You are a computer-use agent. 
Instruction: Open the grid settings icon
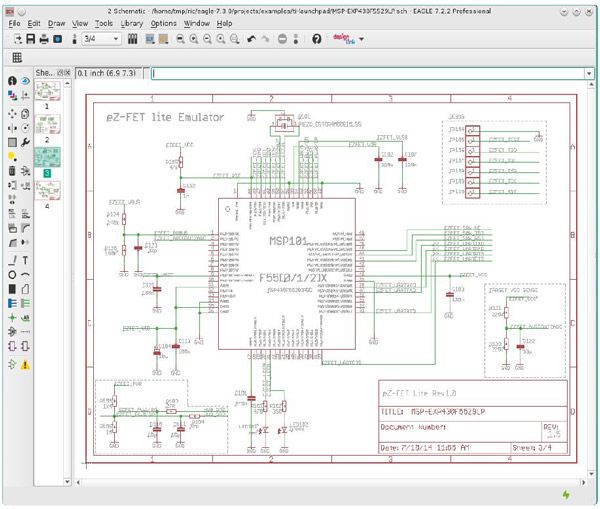17,57
